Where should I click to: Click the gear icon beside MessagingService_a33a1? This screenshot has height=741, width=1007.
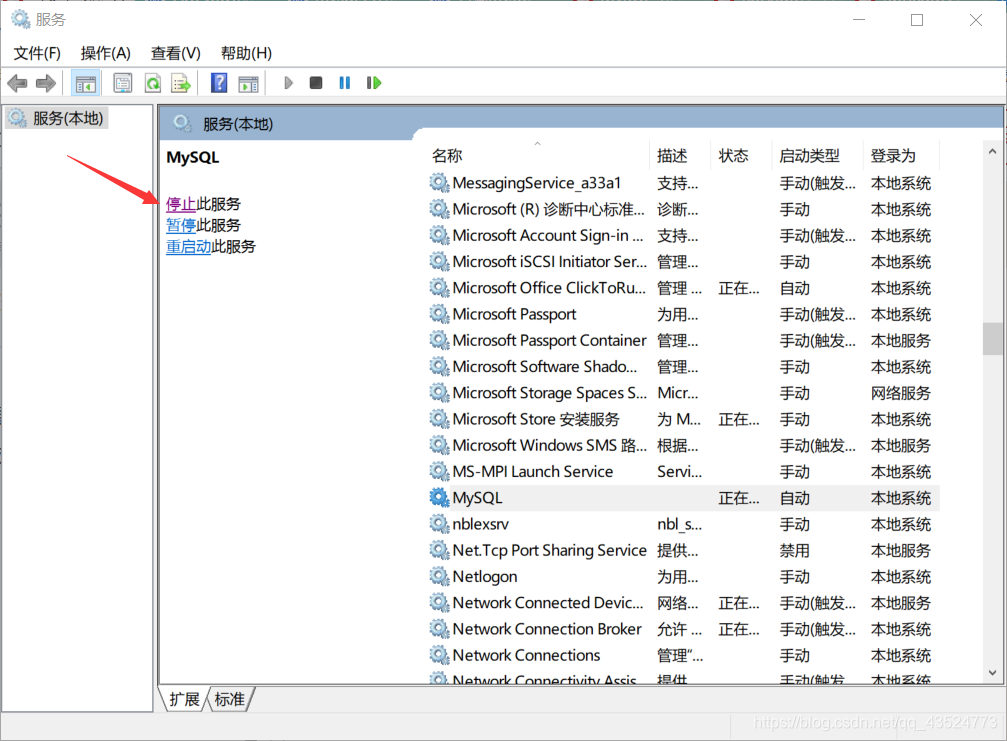click(439, 183)
